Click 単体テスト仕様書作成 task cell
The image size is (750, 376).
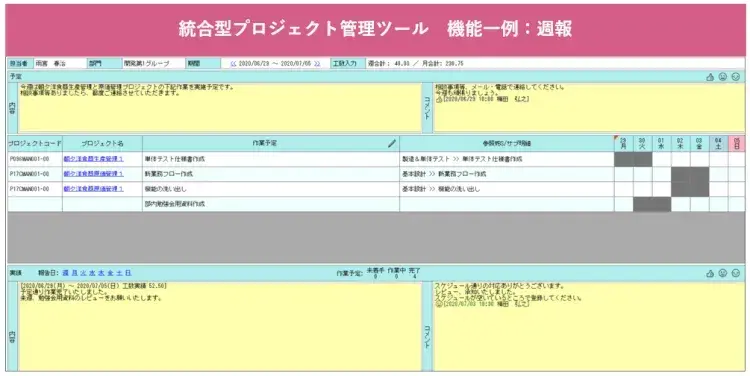[271, 159]
